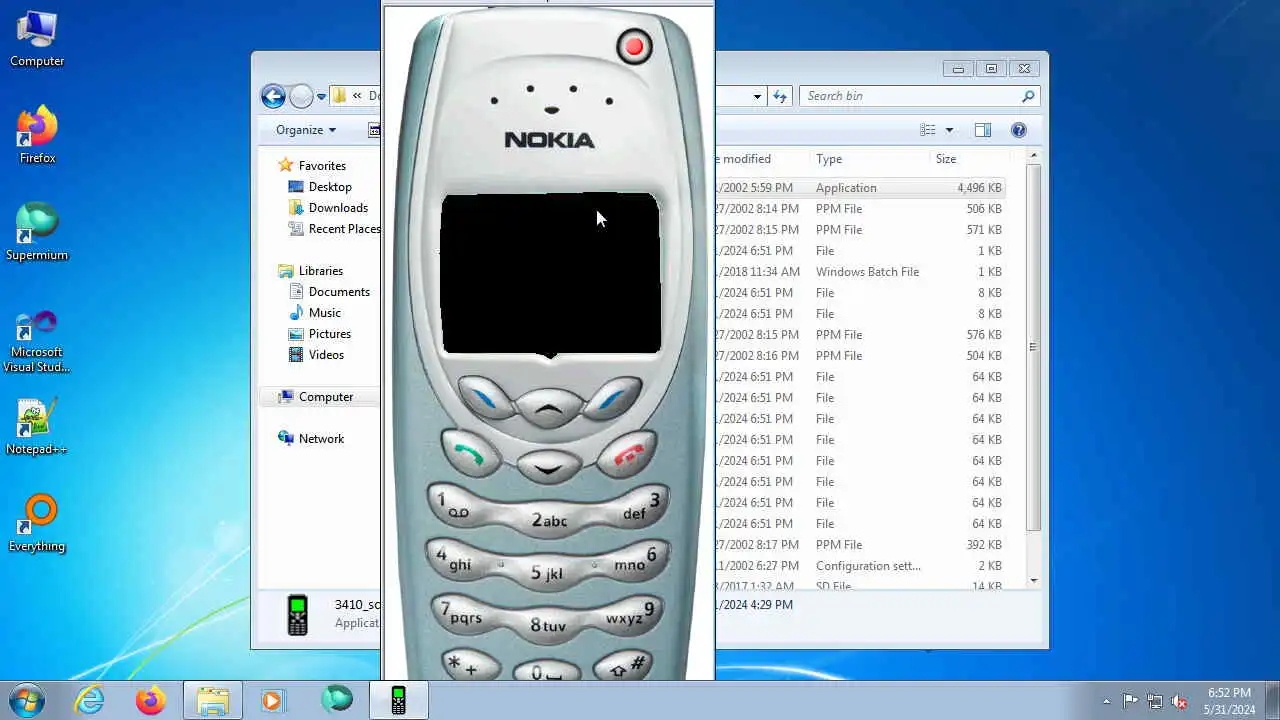Tap keypad number 1
Viewport: 1280px width, 720px height.
pos(455,505)
